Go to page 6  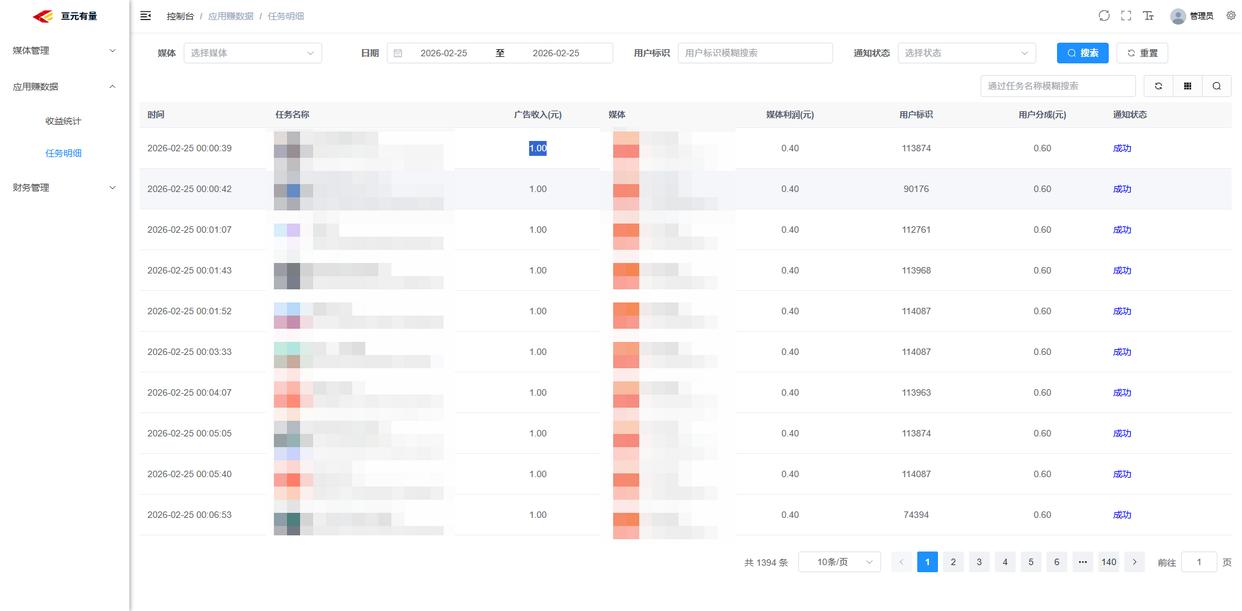(1057, 562)
